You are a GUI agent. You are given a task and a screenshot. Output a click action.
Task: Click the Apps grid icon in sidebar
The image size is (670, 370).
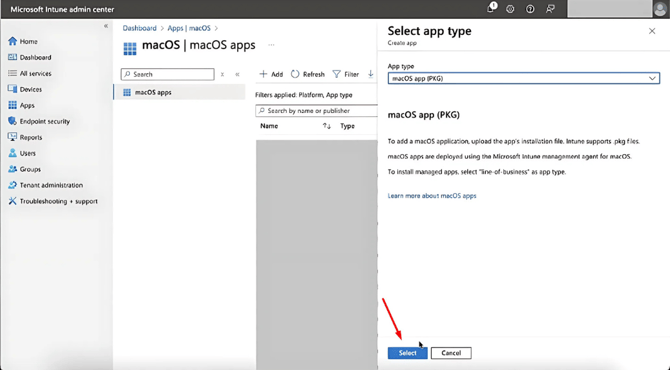coord(12,105)
